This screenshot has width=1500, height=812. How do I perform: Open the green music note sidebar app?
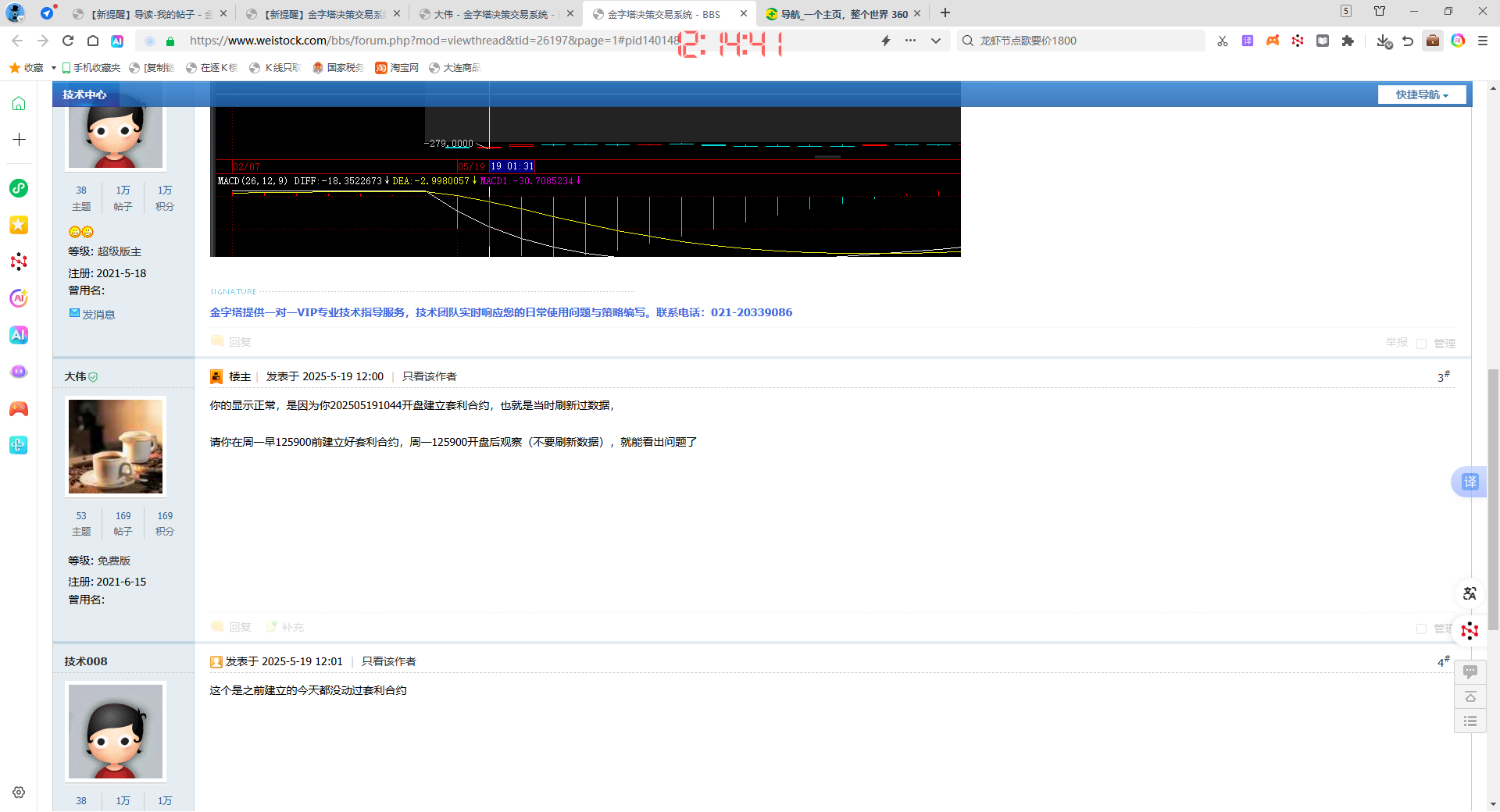point(19,188)
